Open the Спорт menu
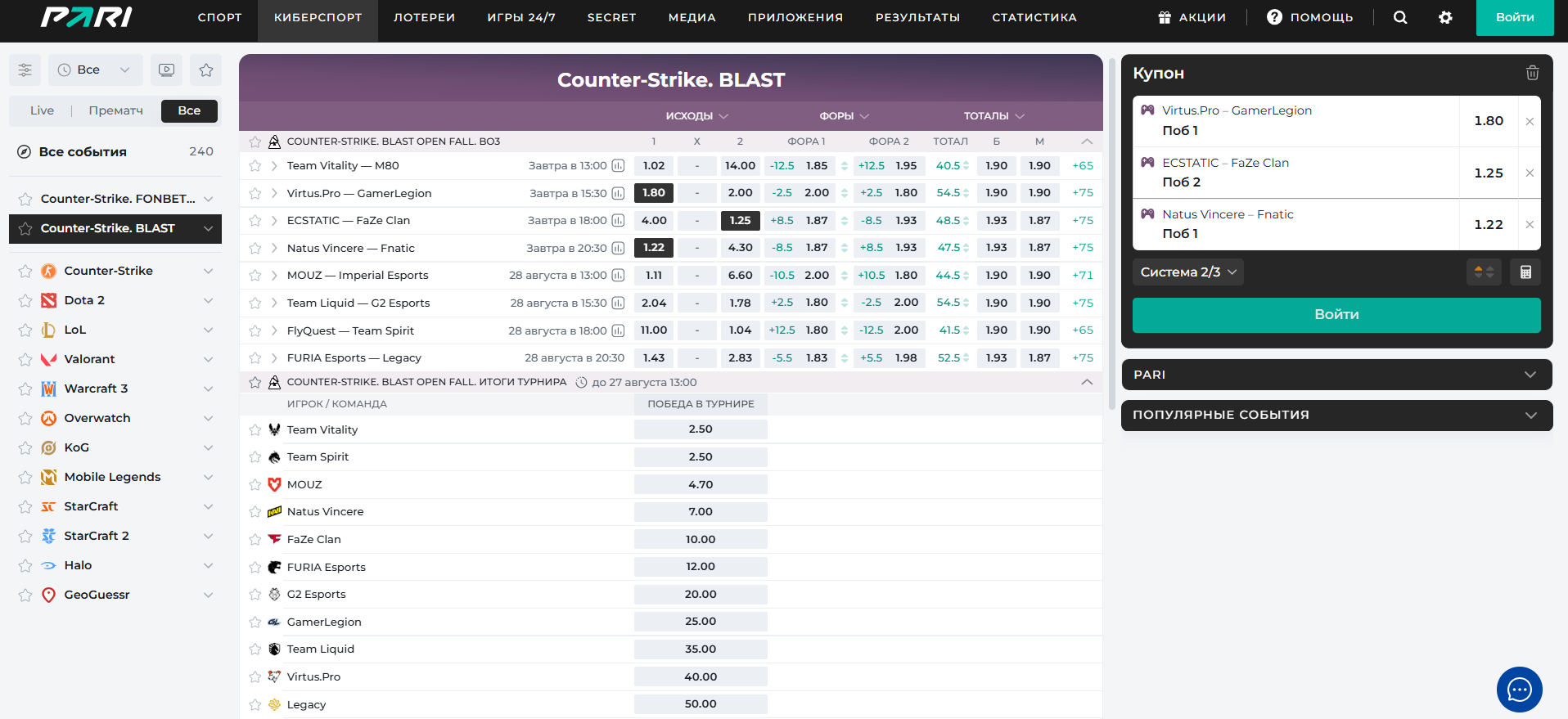Viewport: 1568px width, 719px height. 219,17
